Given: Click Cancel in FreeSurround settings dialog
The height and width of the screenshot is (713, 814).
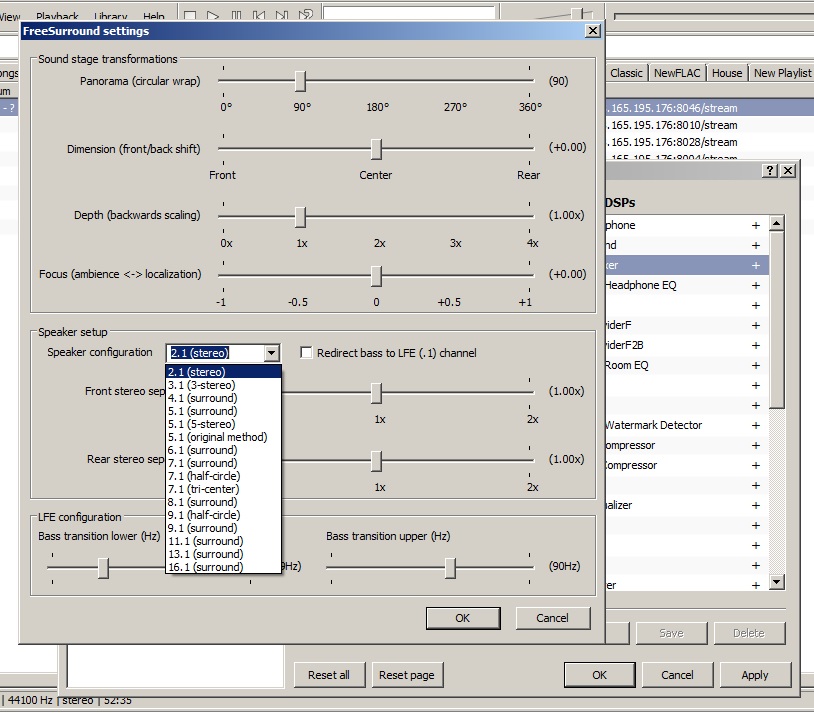Looking at the screenshot, I should click(552, 618).
